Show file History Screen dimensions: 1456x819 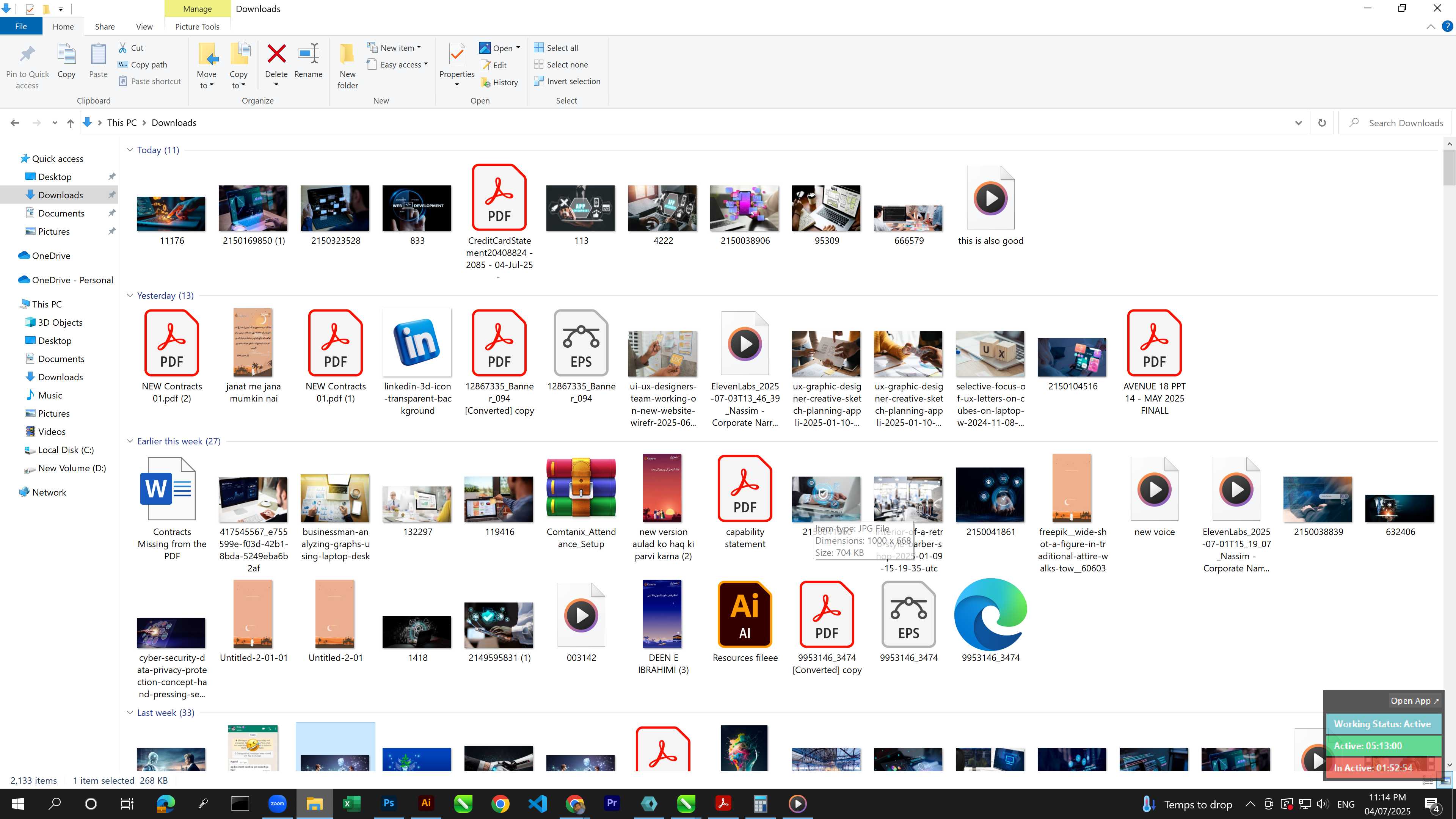click(499, 83)
